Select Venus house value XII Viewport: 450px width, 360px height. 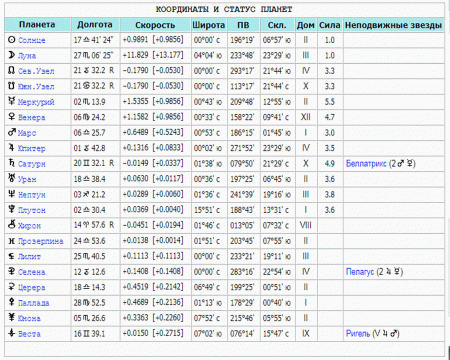click(x=306, y=117)
